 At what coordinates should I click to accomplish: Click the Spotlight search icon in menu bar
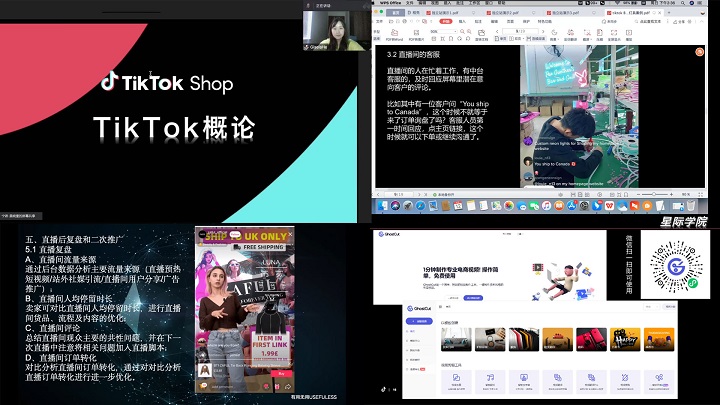coord(683,3)
